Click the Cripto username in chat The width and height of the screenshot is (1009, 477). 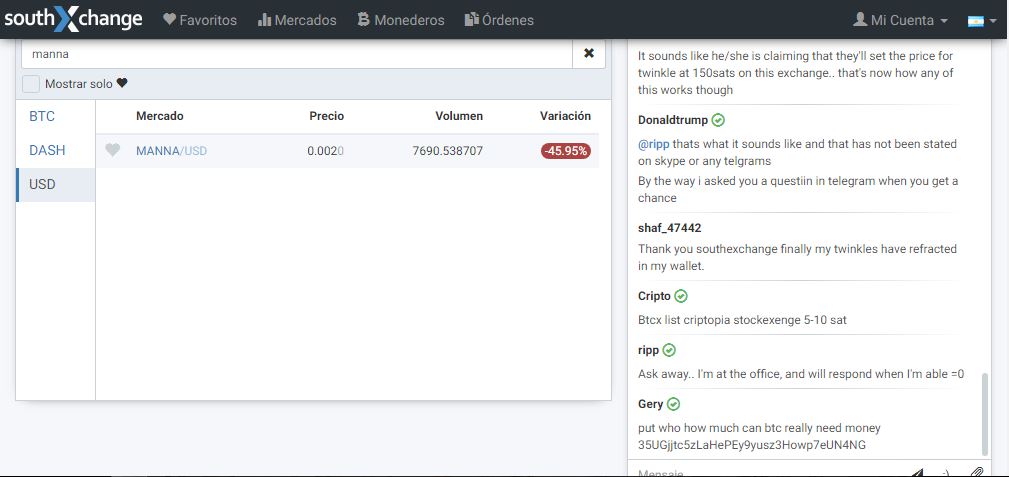coord(654,296)
